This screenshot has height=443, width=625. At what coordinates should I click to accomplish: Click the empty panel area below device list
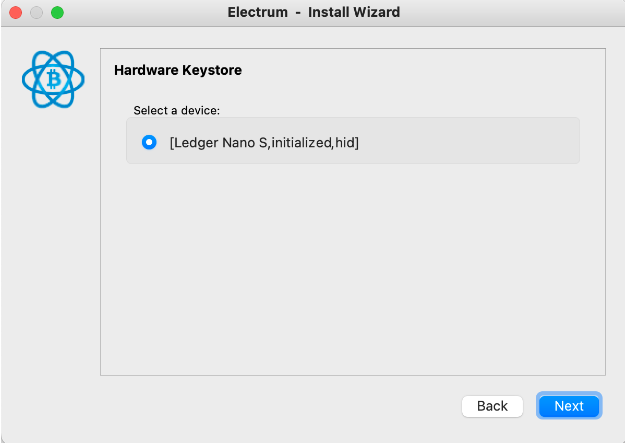pyautogui.click(x=352, y=270)
